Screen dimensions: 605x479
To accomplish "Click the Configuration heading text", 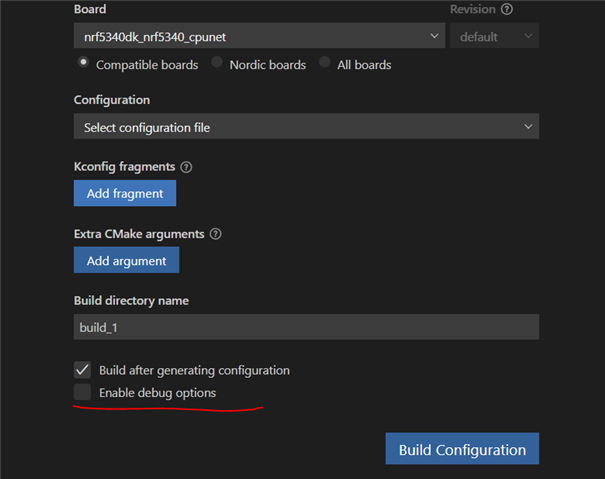I will (112, 100).
